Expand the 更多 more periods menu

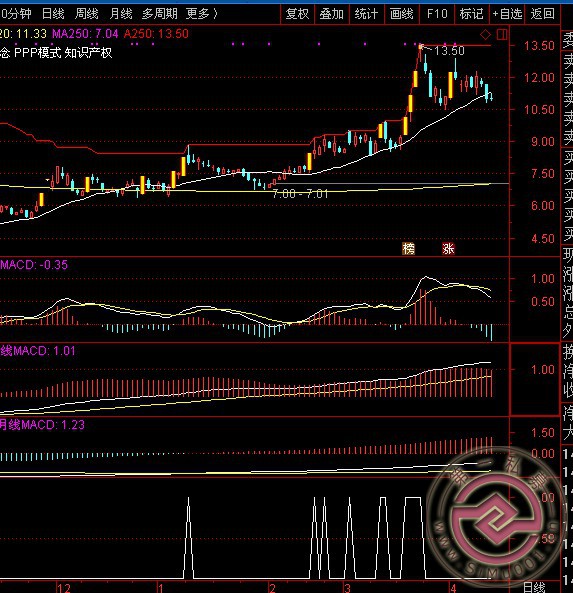pyautogui.click(x=202, y=14)
